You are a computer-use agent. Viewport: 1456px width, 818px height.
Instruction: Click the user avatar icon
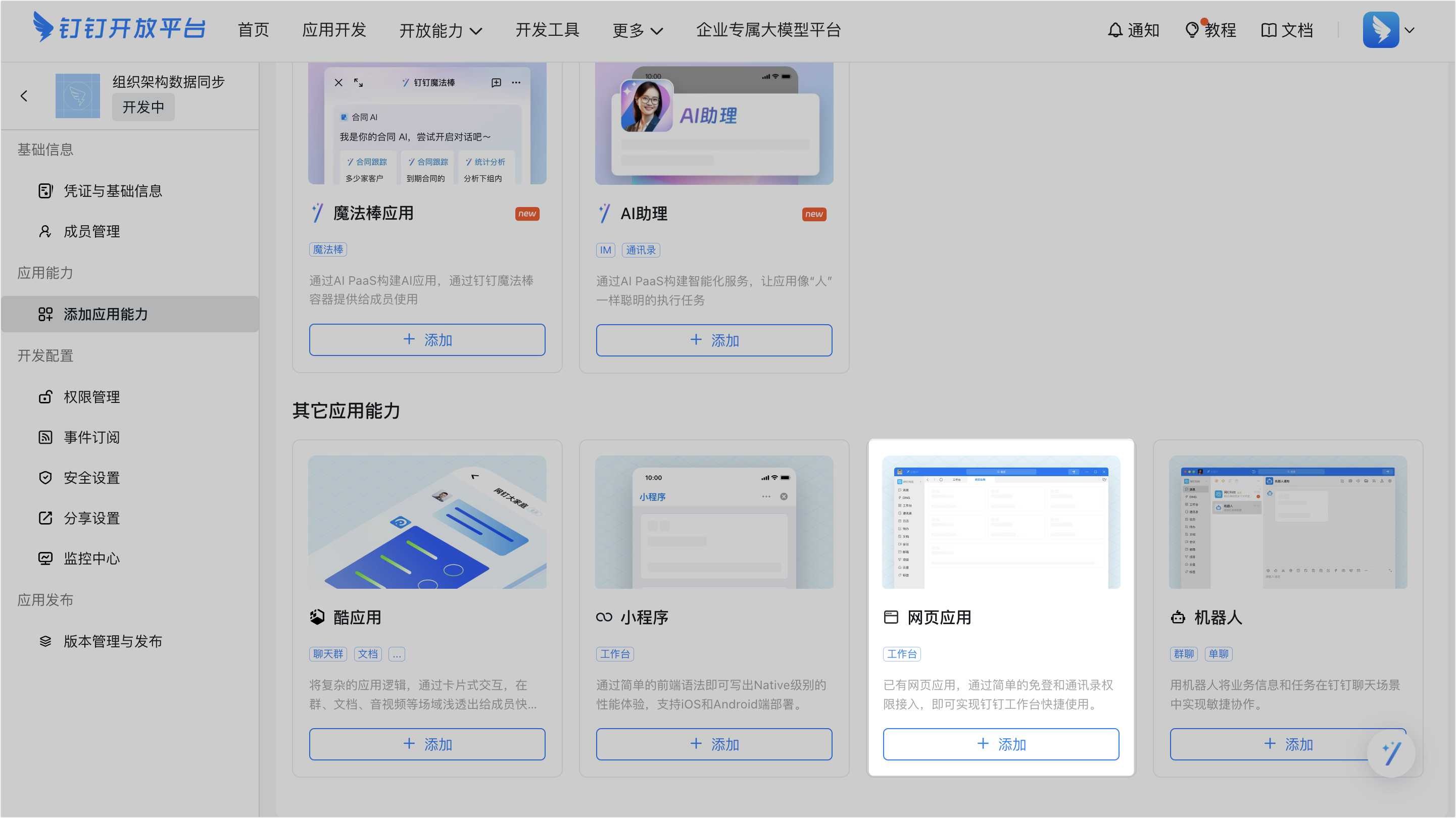[1380, 30]
